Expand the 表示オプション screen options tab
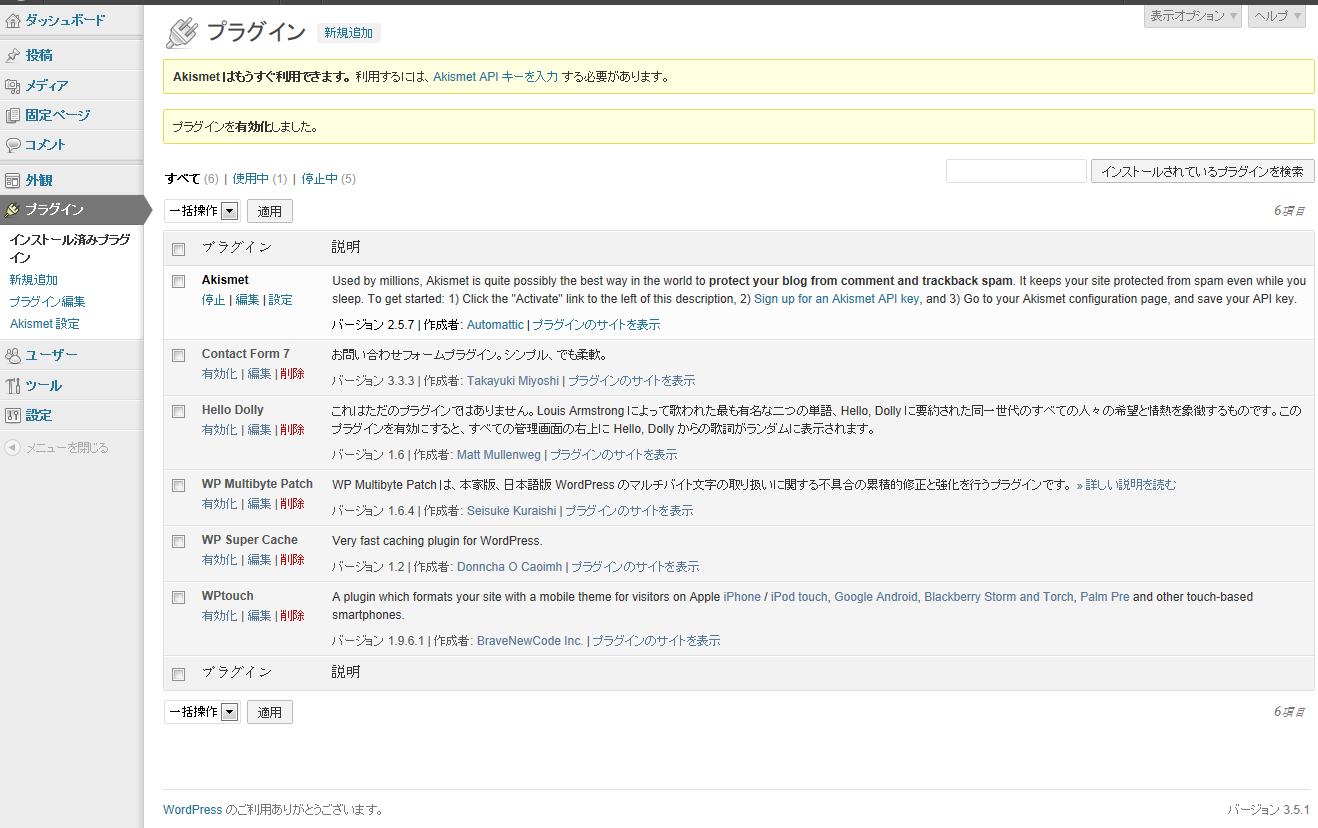The height and width of the screenshot is (828, 1318). pyautogui.click(x=1193, y=16)
